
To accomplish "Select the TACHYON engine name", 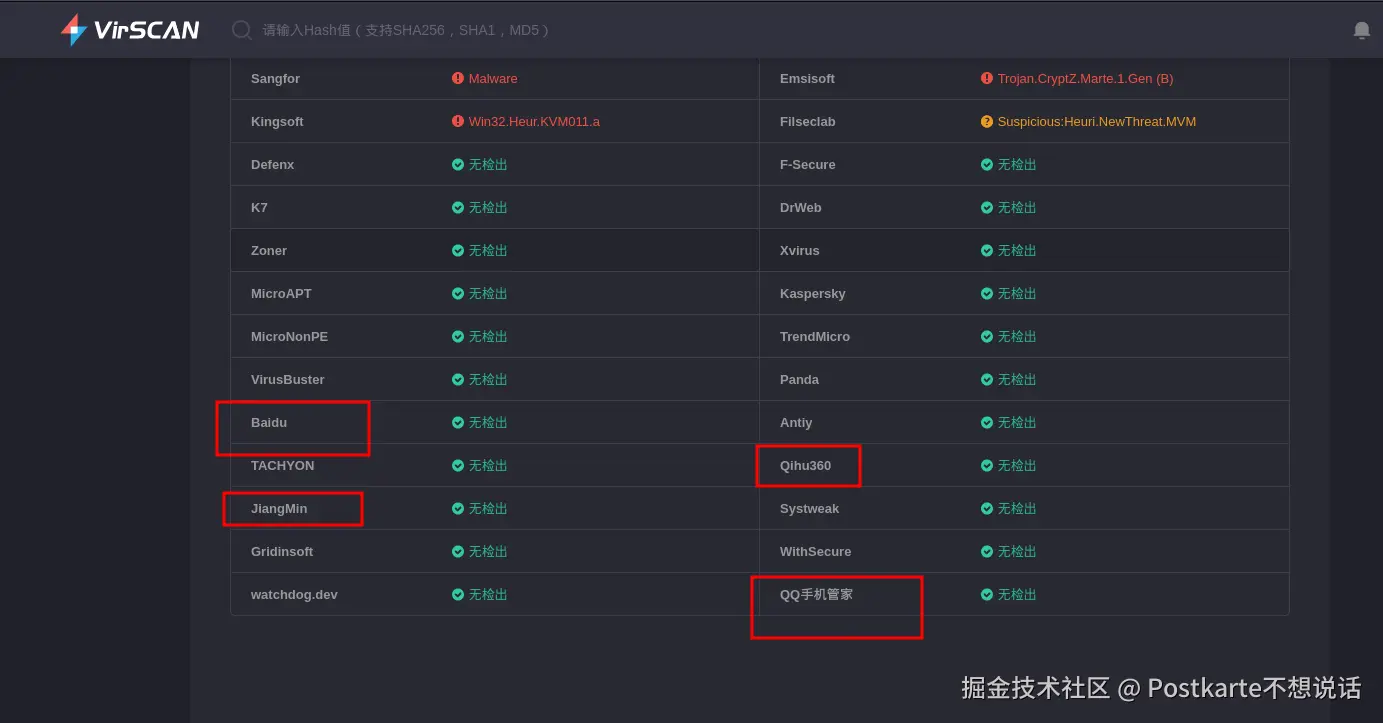I will coord(282,465).
